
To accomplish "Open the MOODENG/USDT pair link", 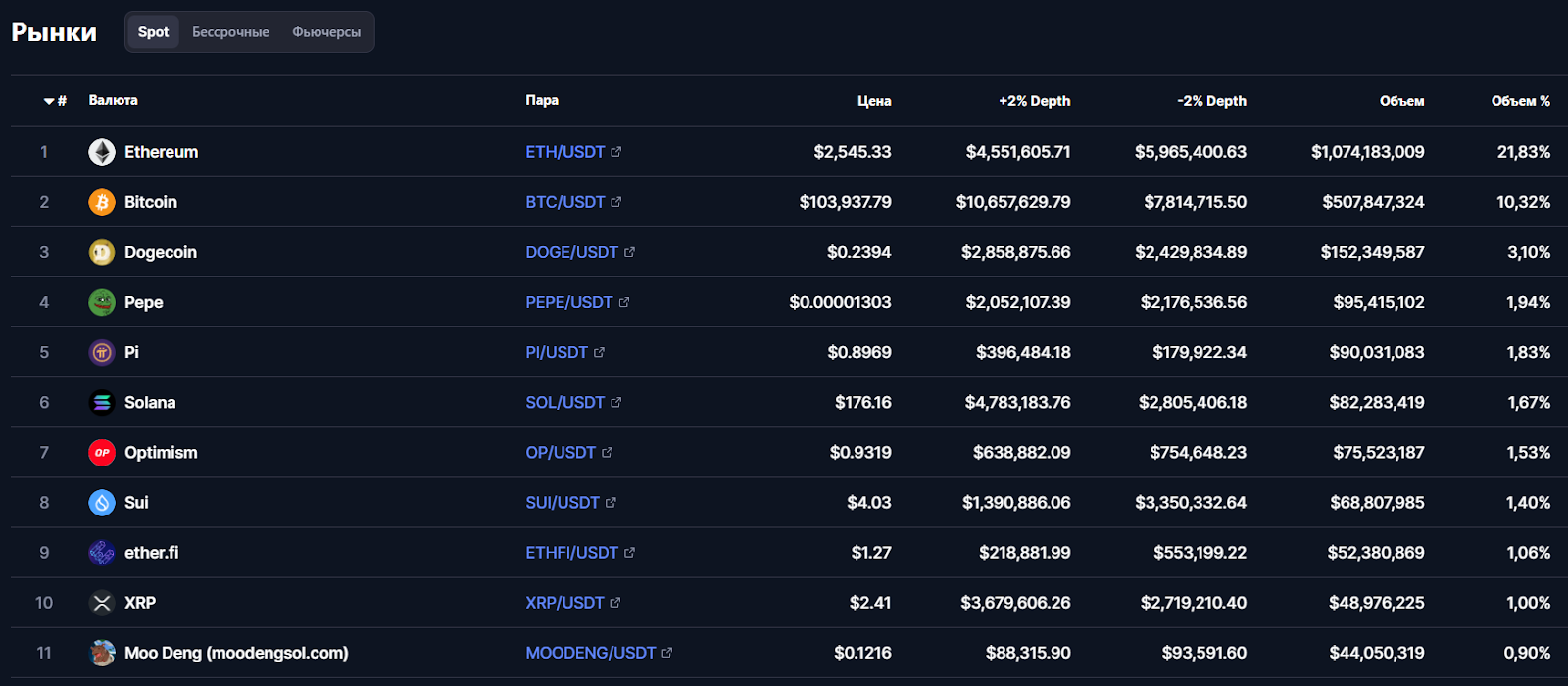I will click(x=591, y=653).
